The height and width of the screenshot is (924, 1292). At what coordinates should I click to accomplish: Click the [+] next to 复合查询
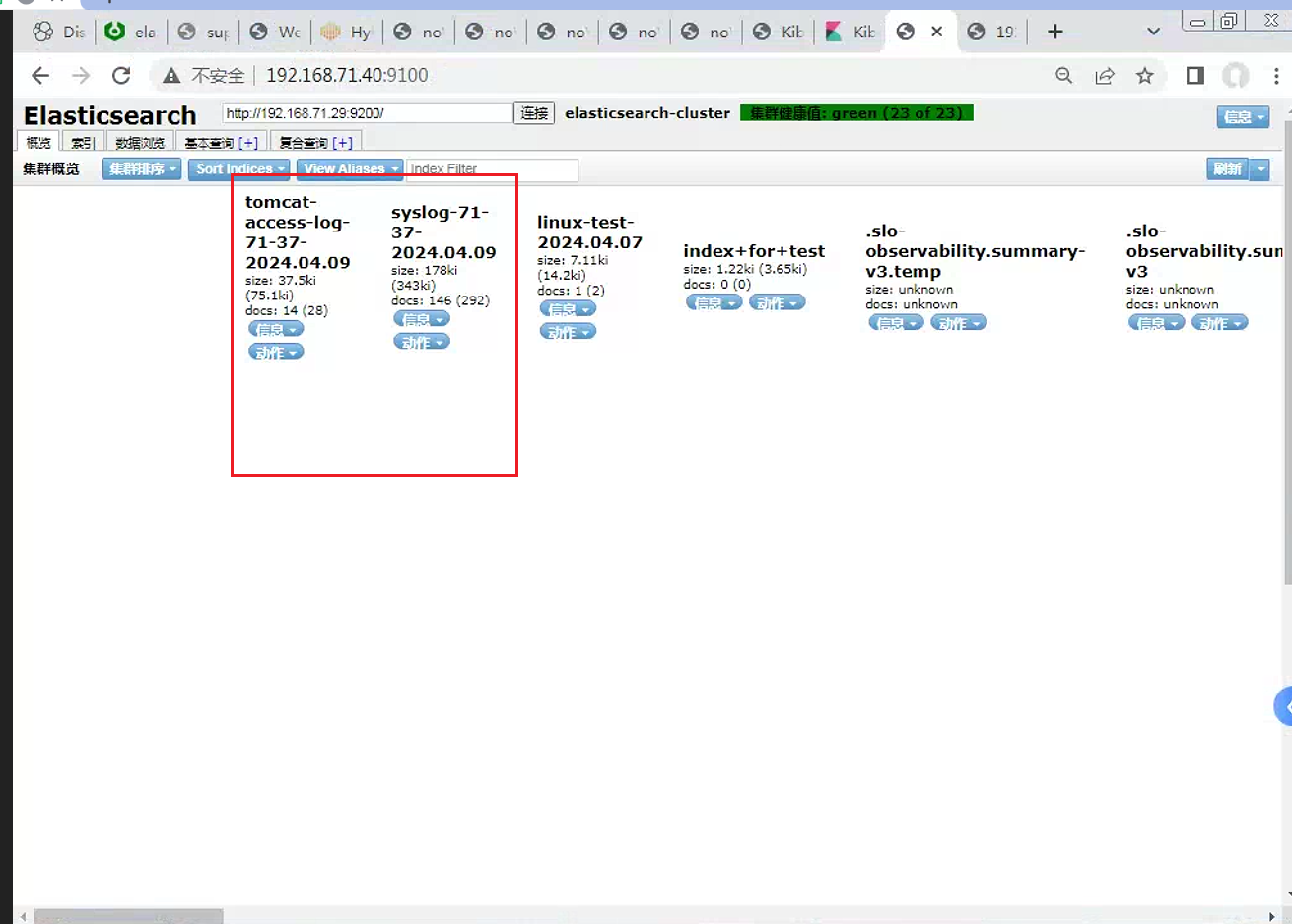tap(343, 143)
